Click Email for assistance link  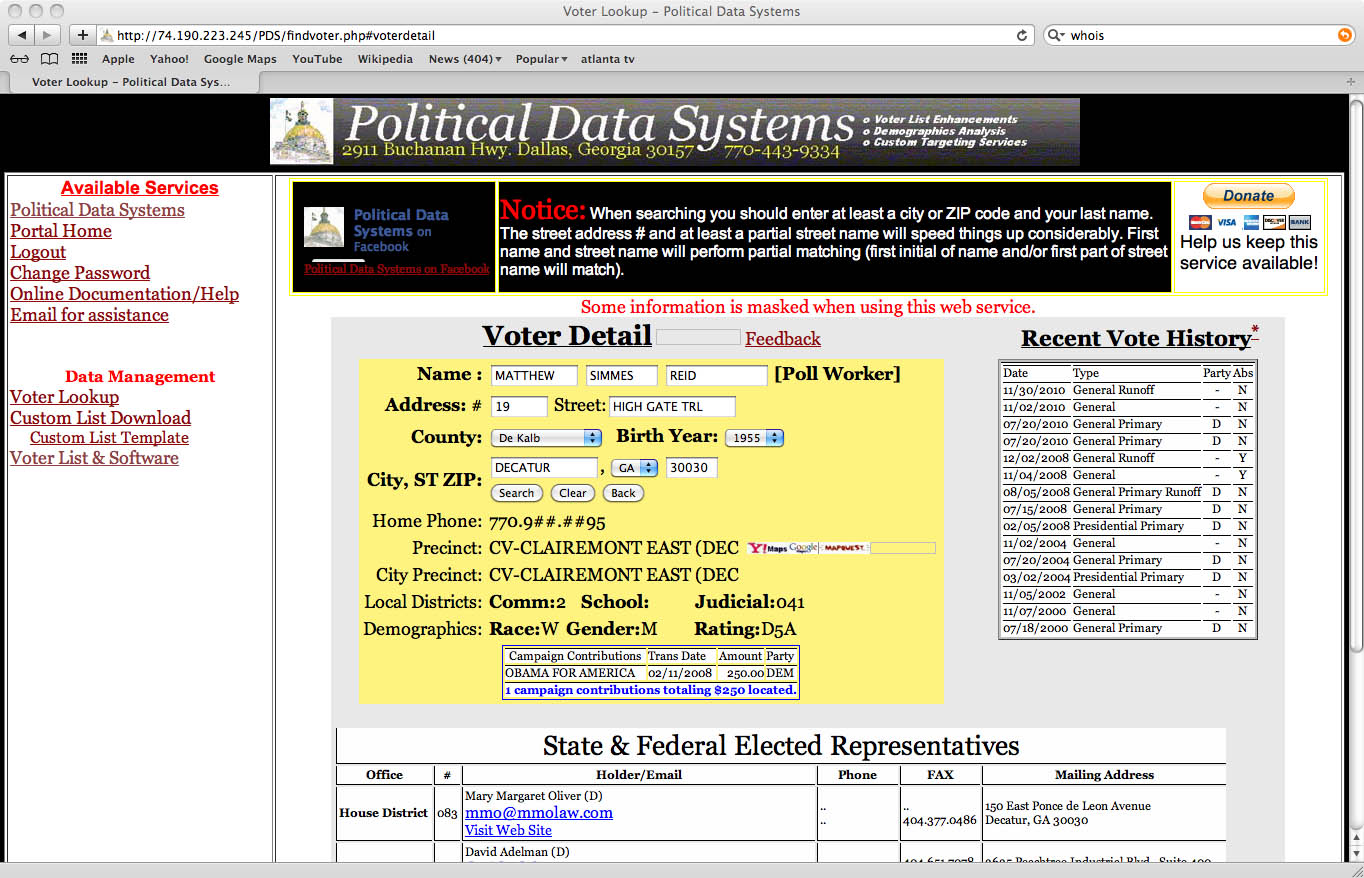coord(89,315)
